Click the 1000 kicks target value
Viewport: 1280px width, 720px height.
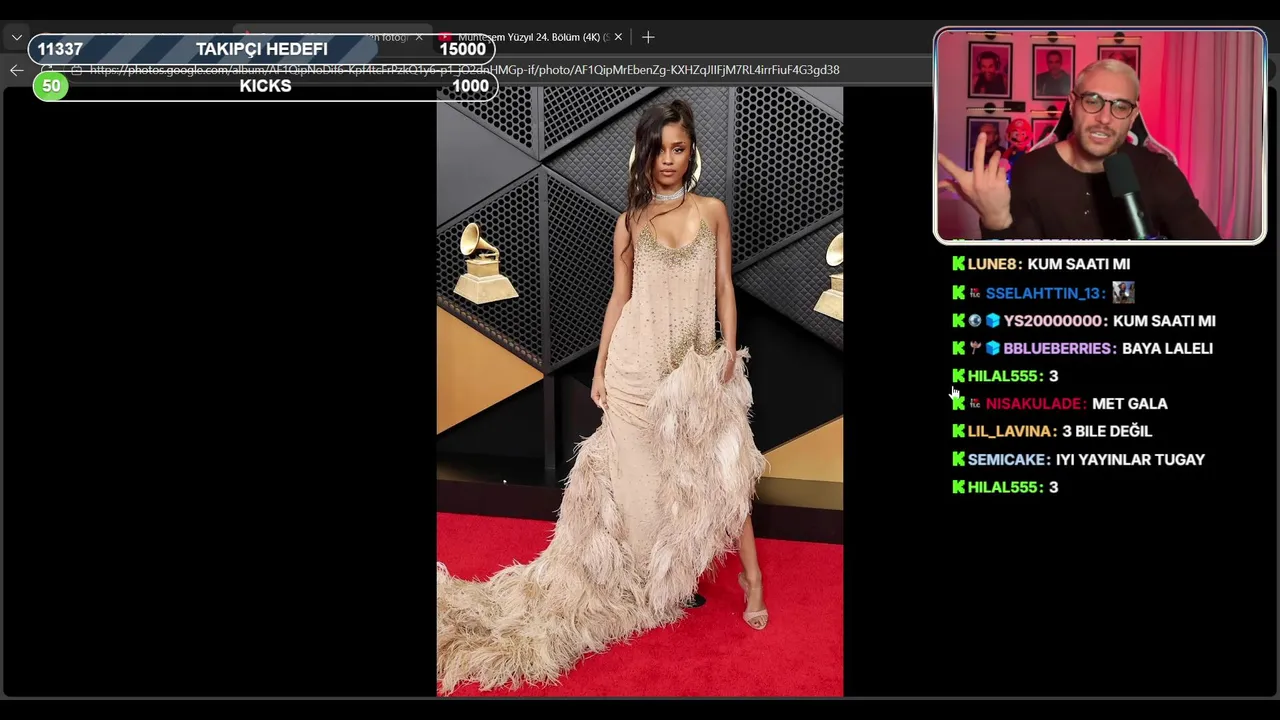point(470,86)
